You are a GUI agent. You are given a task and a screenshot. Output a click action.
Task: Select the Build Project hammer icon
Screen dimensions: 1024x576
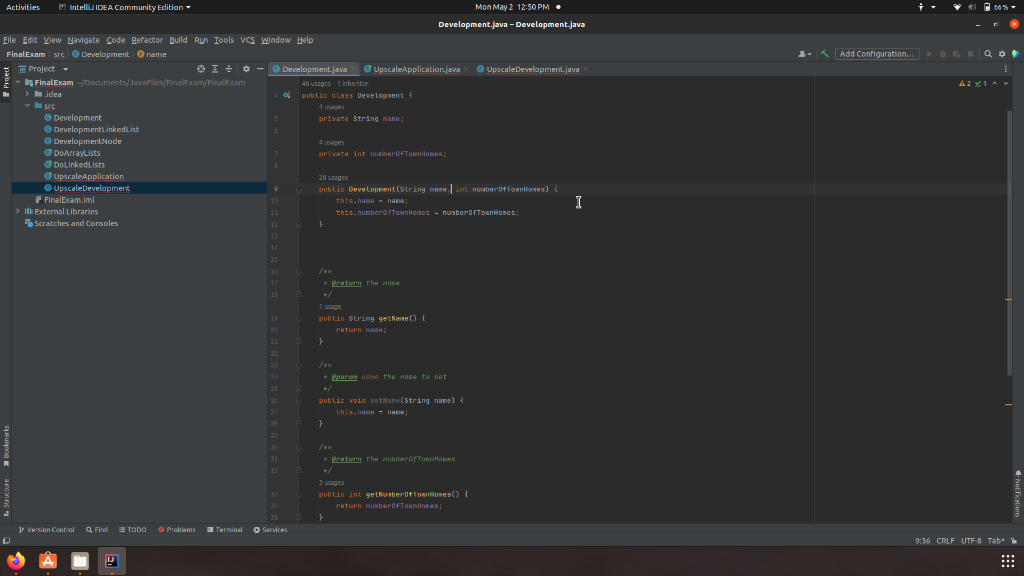coord(824,53)
